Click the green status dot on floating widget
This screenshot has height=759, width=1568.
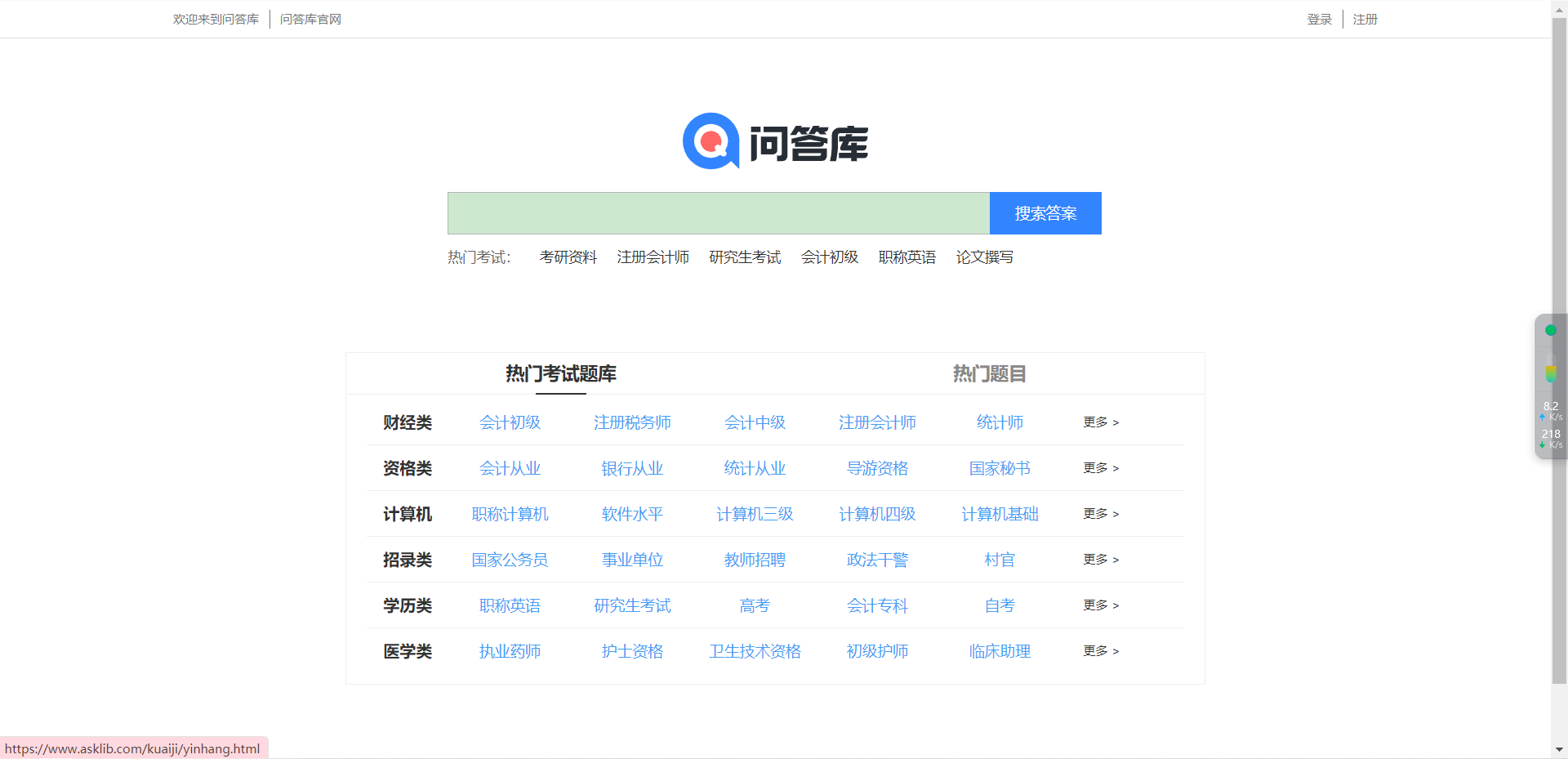click(1550, 331)
